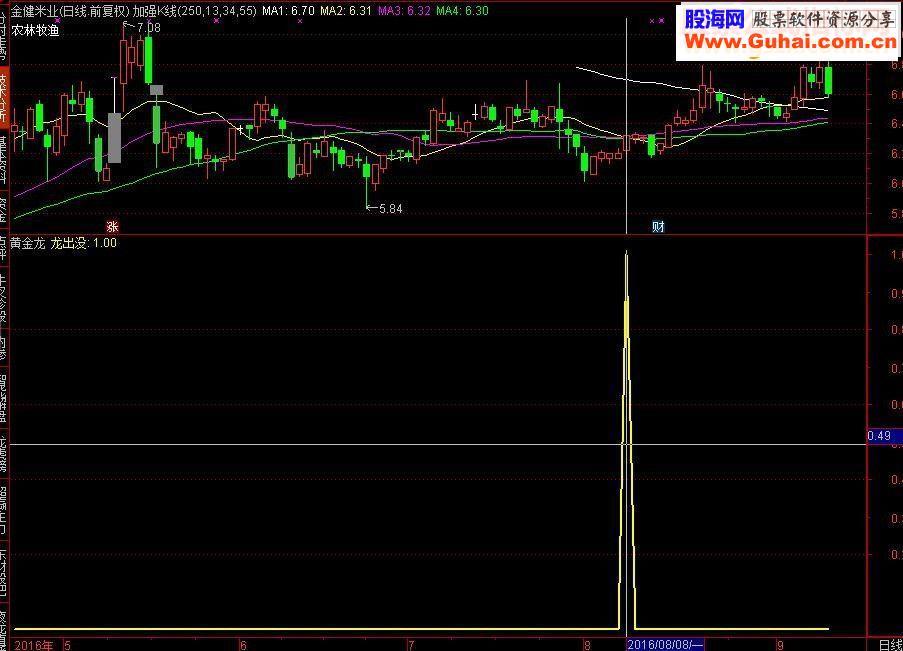Viewport: 903px width, 651px height.
Task: Select the MA1: 6.70 indicator label
Action: (x=288, y=10)
